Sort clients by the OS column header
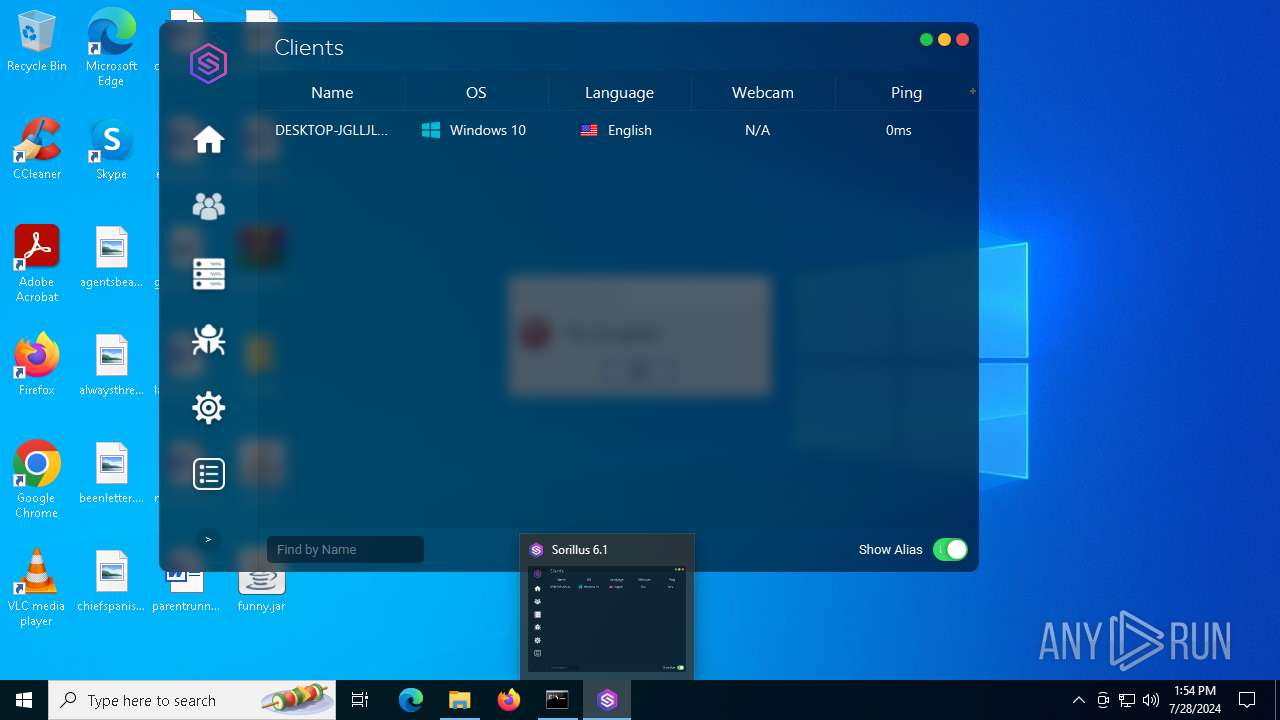This screenshot has width=1280, height=720. pos(476,92)
